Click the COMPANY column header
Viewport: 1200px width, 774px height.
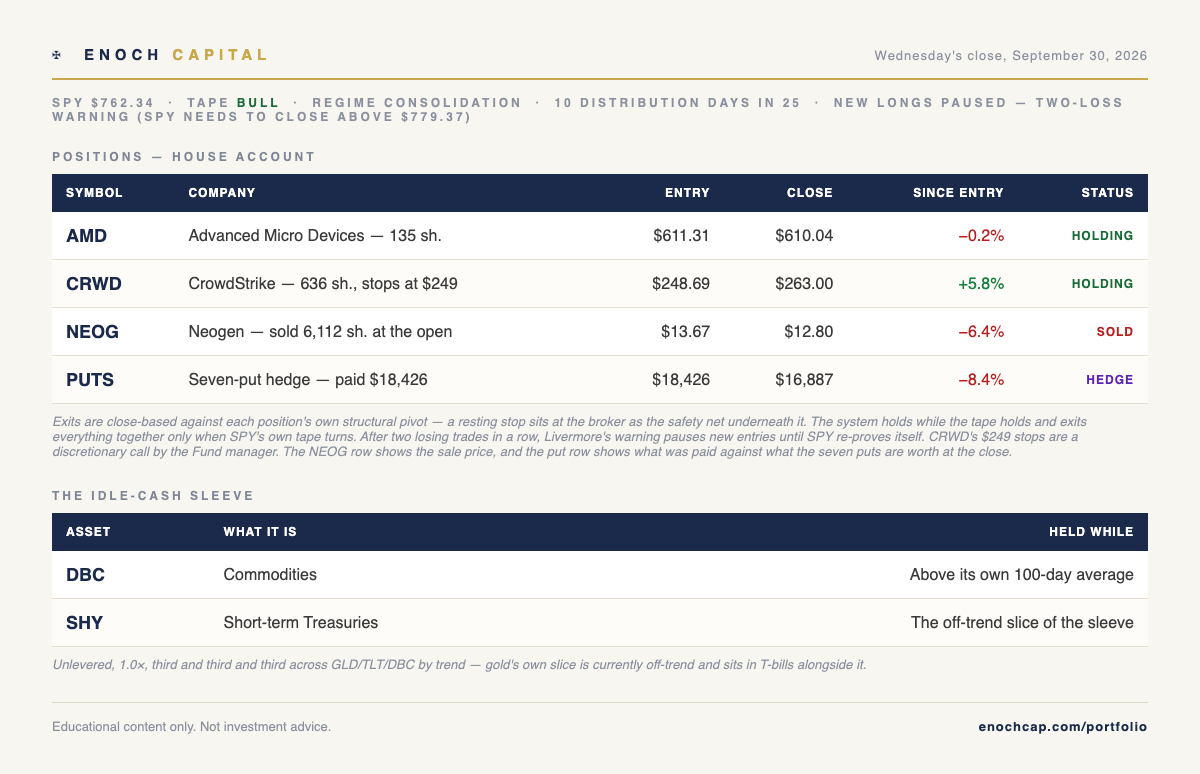click(222, 193)
